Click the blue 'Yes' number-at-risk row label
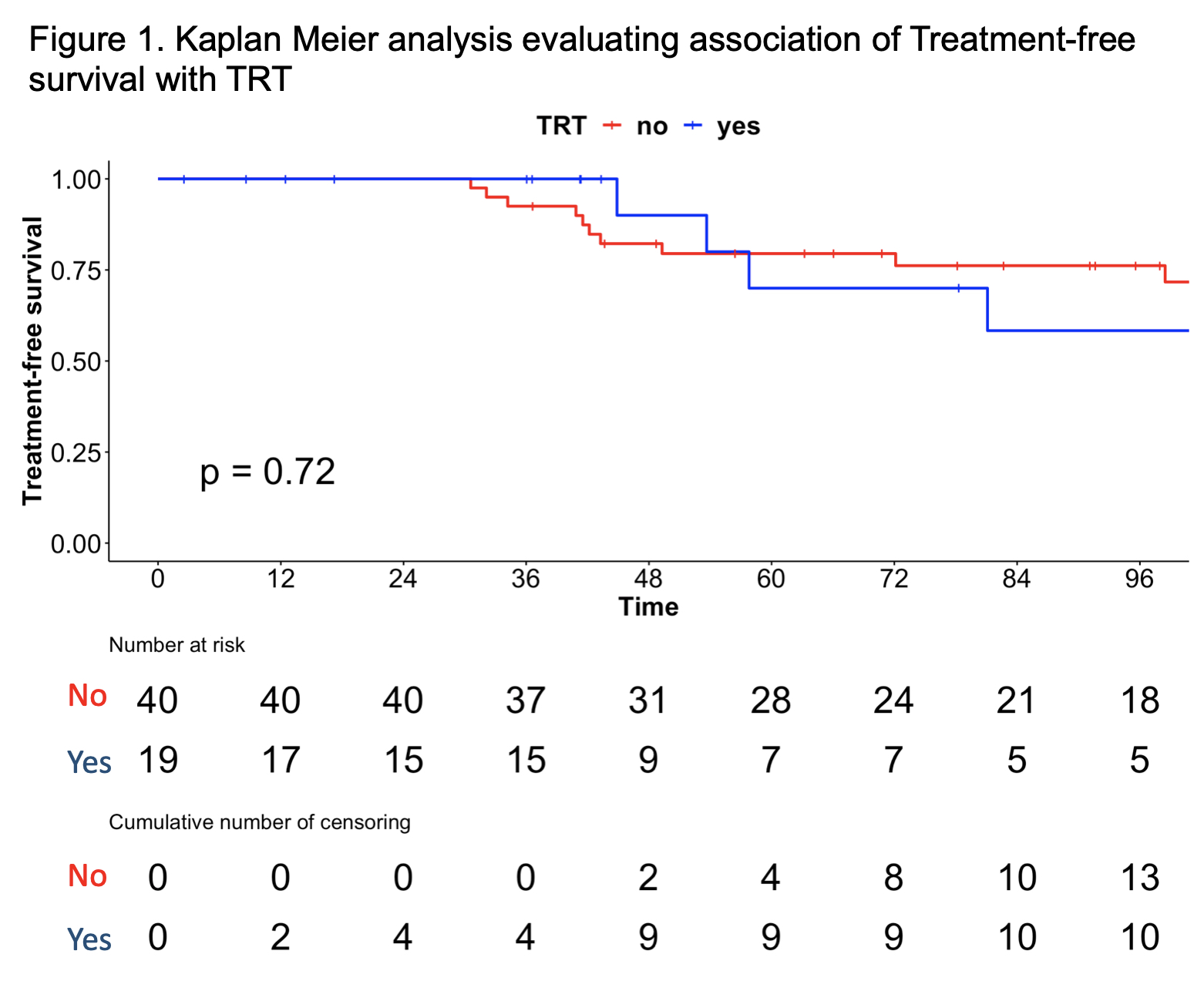This screenshot has height=991, width=1204. pos(89,762)
